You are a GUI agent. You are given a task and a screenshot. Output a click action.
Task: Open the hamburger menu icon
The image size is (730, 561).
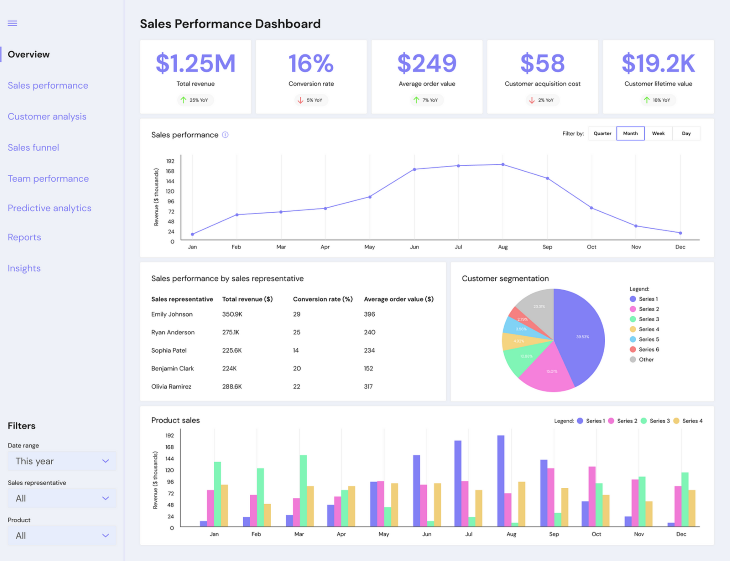point(13,23)
